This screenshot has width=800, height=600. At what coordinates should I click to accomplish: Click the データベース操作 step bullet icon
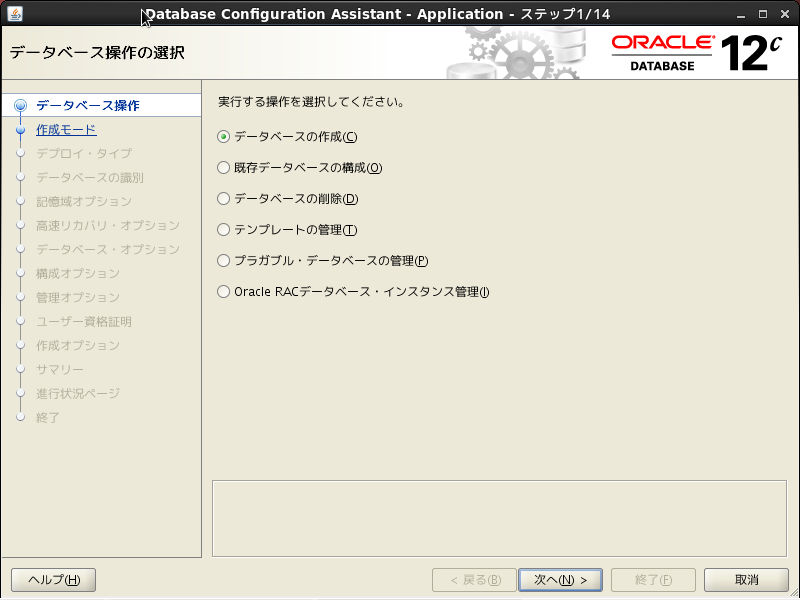(20, 106)
